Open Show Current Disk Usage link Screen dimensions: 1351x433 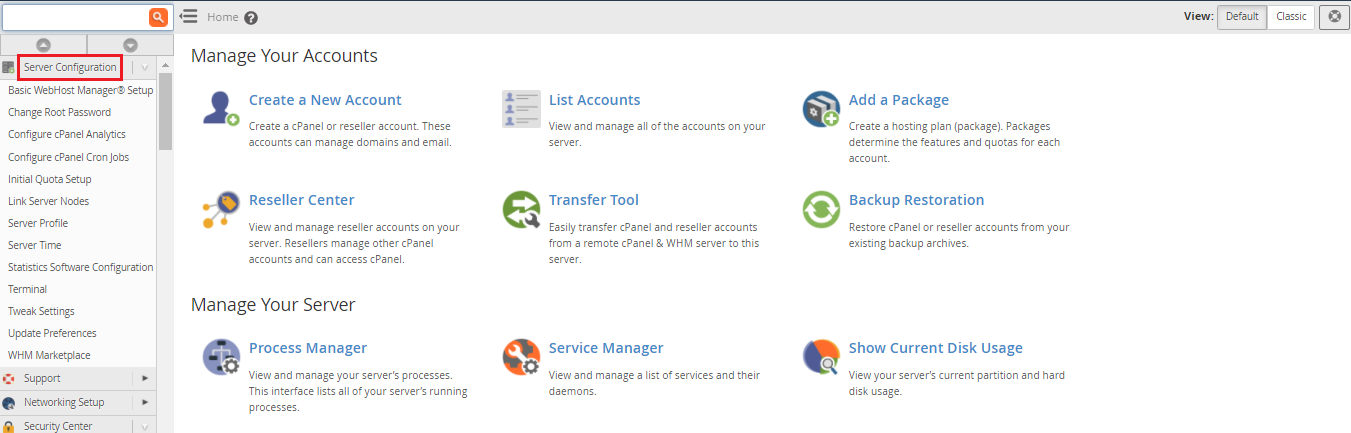point(936,348)
